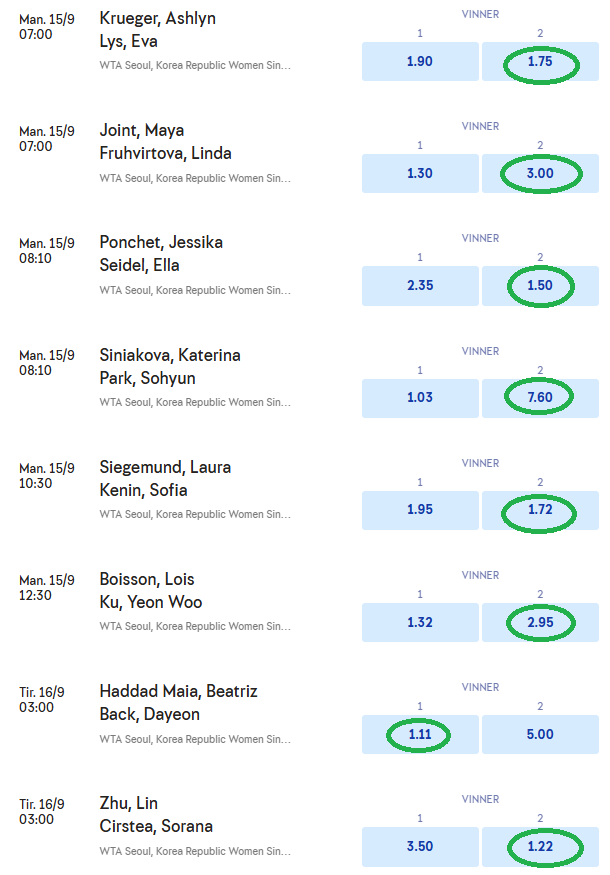Select odds 3.00 for Fruhvirtova, Linda
This screenshot has height=875, width=610.
pos(540,173)
